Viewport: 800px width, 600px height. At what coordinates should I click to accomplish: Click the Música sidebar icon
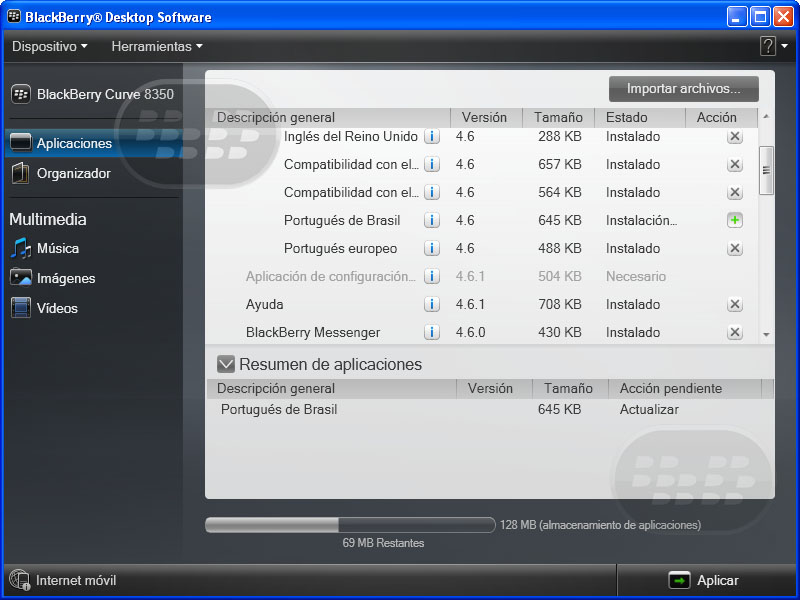coord(20,248)
